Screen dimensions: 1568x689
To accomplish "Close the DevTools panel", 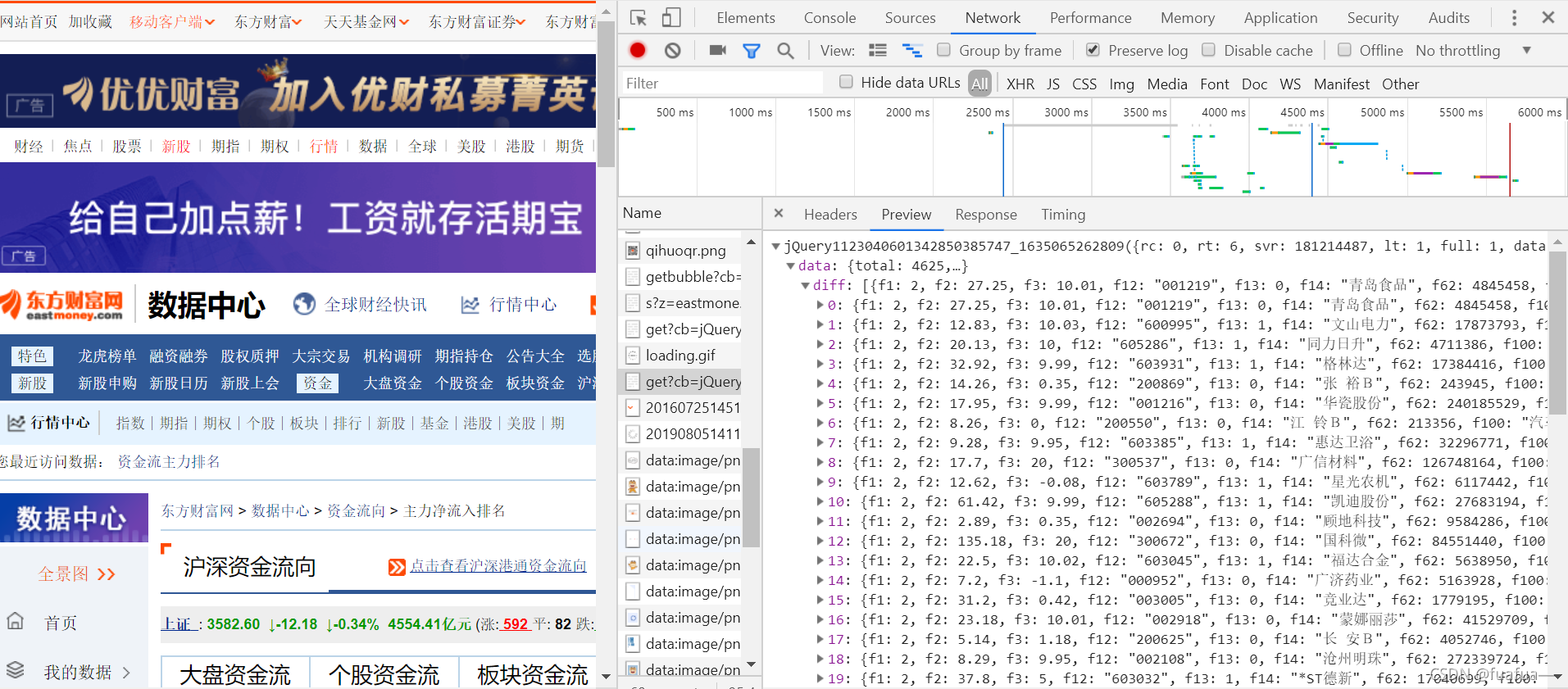I will [1548, 17].
